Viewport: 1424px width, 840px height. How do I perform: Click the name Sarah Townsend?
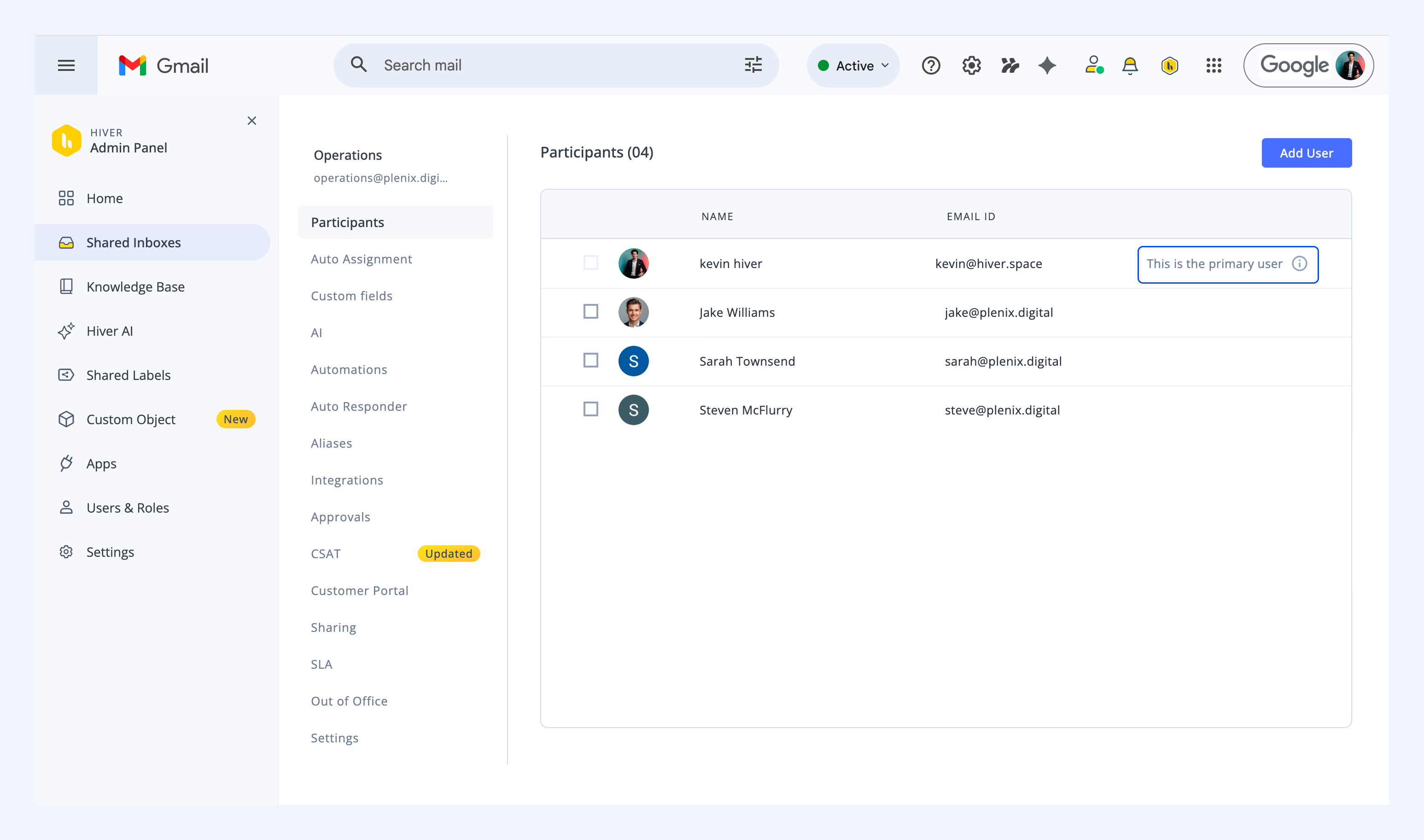(x=747, y=361)
